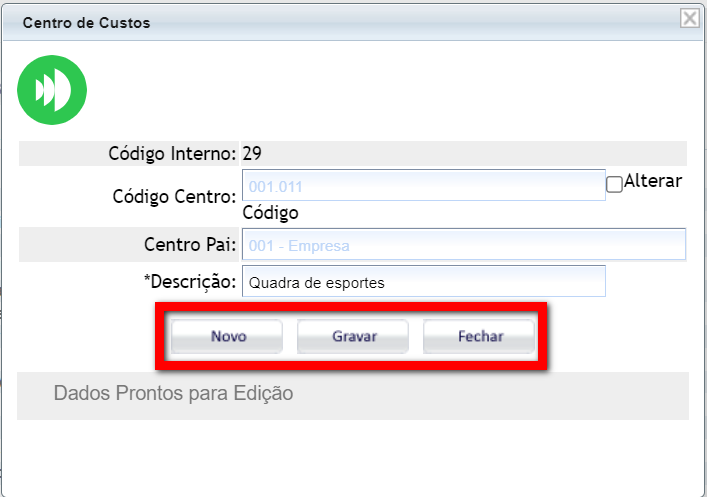Click the Alterar text beside the checkbox

click(652, 182)
